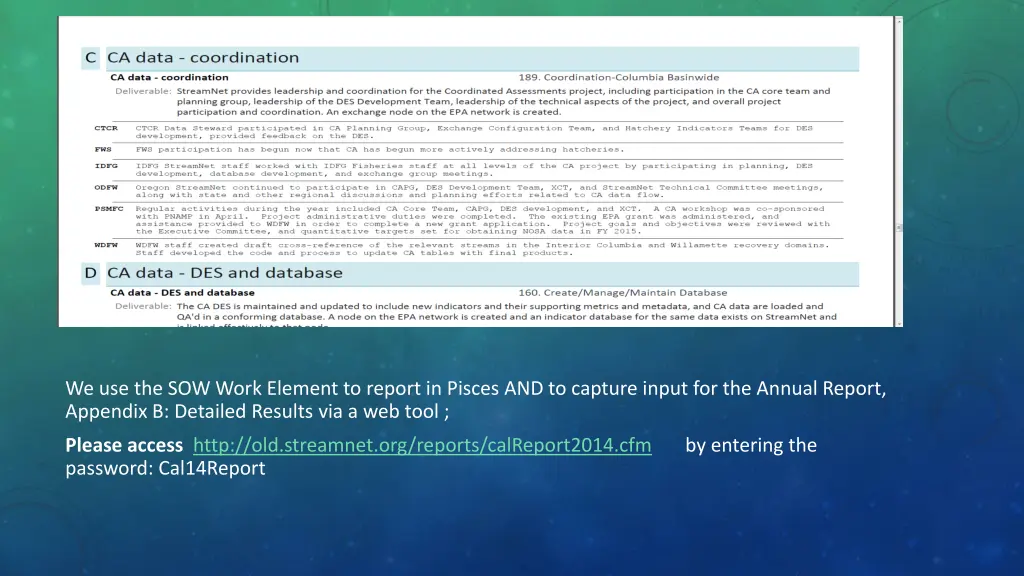
Task: Select the section D letter marker
Action: click(x=90, y=272)
